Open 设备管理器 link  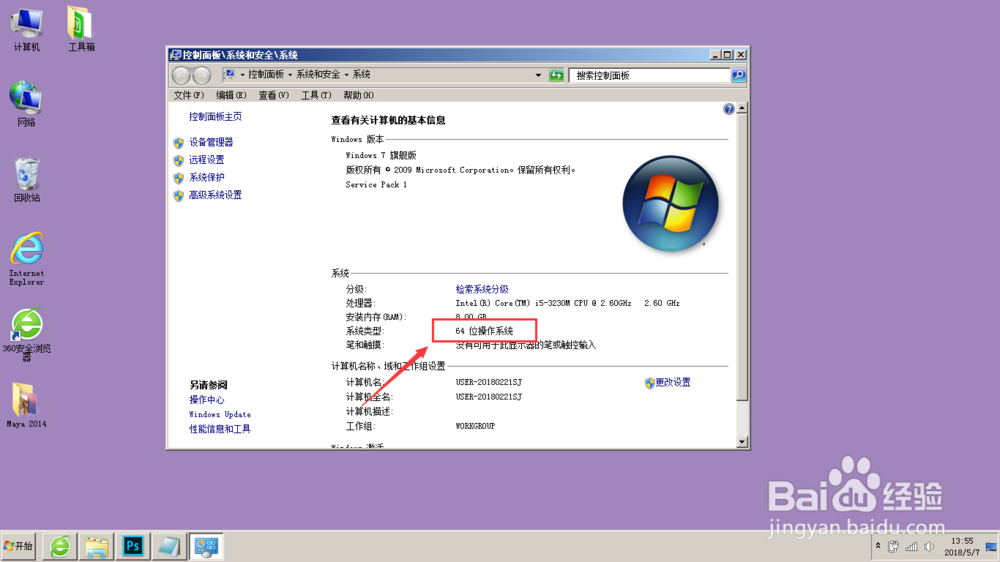pos(211,142)
